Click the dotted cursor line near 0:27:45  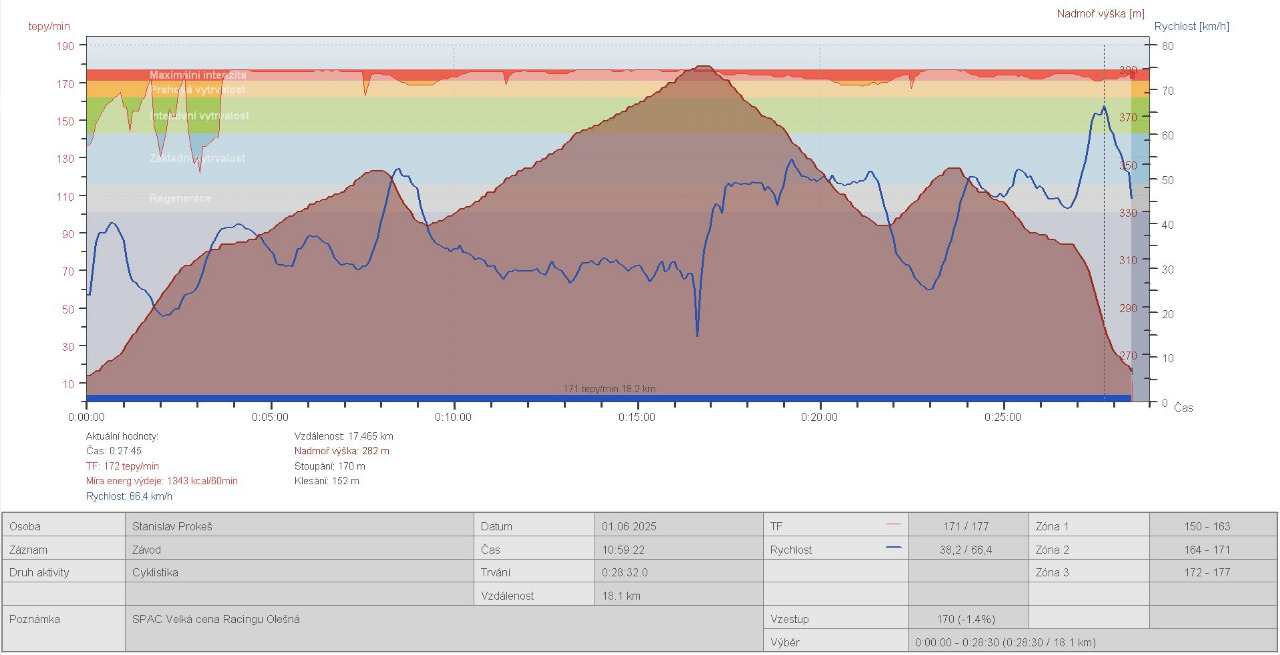(1104, 250)
